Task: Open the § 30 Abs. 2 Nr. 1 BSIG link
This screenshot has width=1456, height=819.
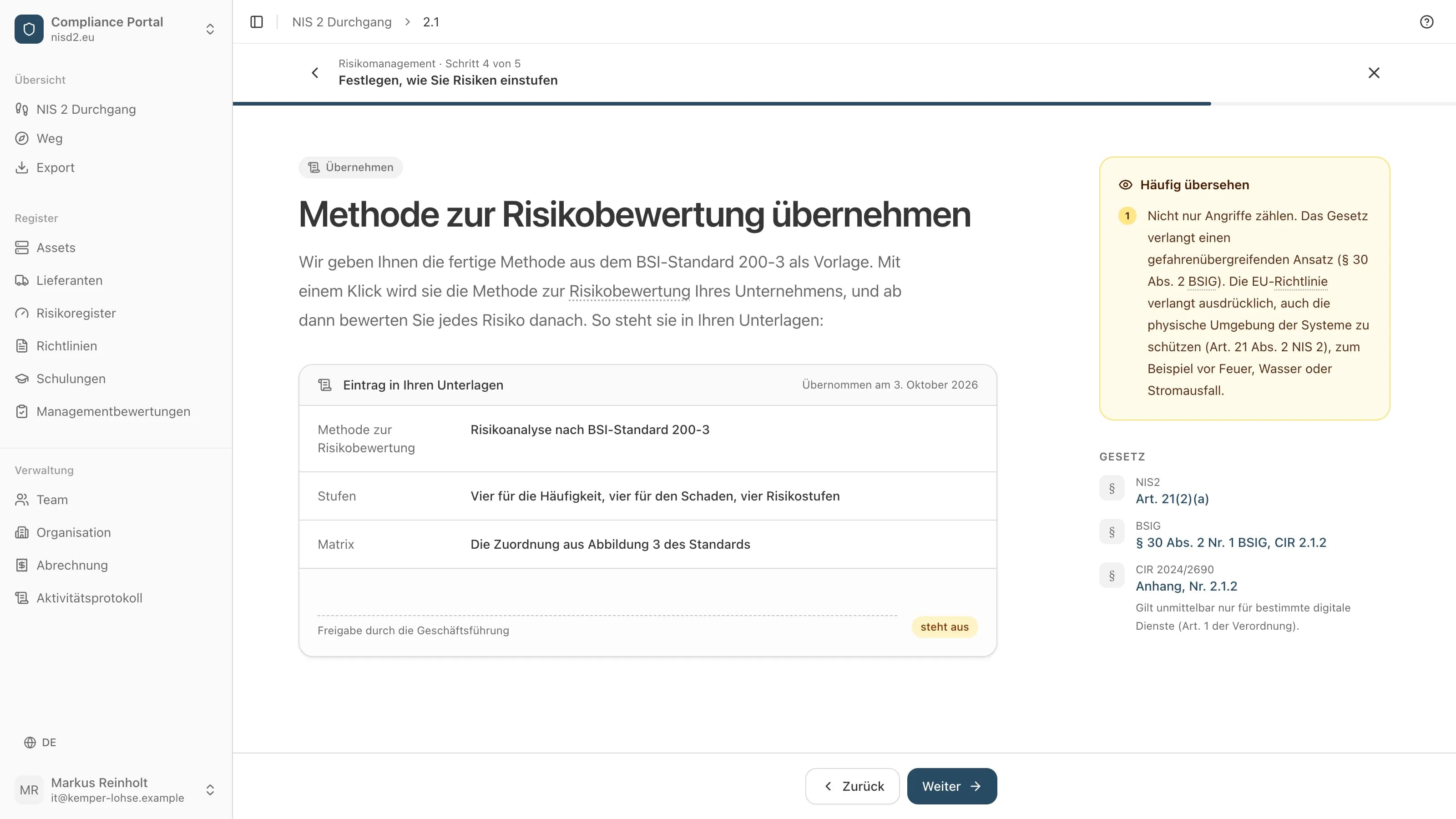Action: pyautogui.click(x=1231, y=543)
